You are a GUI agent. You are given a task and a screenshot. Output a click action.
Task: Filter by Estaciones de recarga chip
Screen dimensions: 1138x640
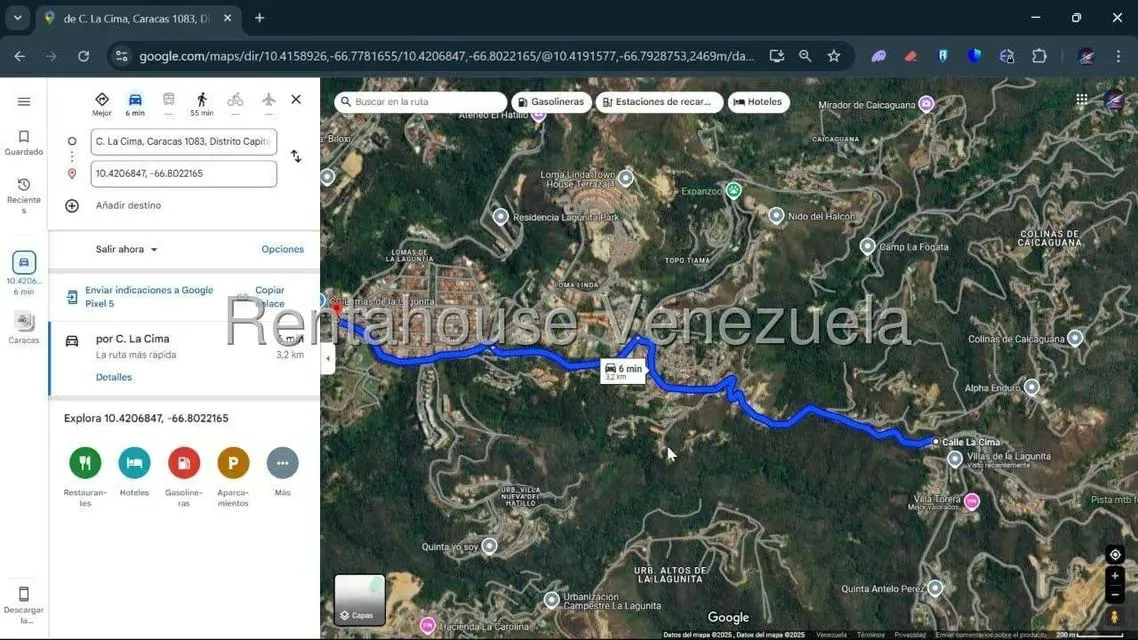click(658, 102)
